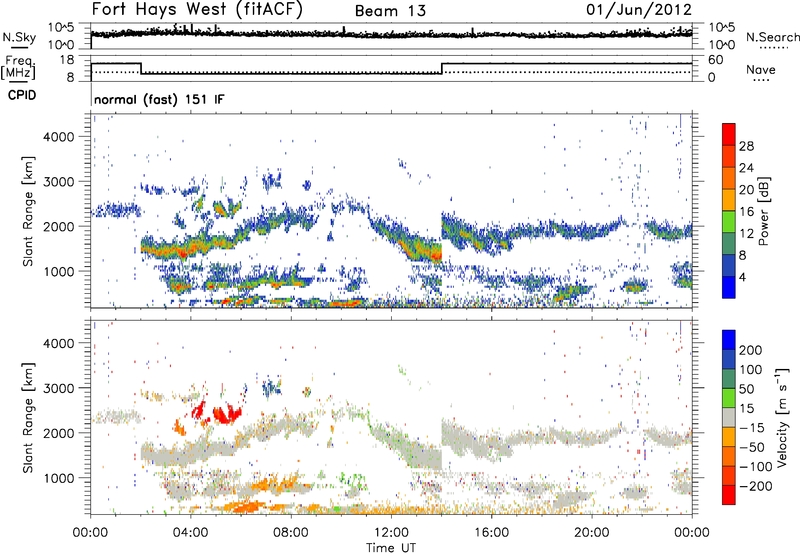This screenshot has height=554, width=800.
Task: Select the 60 tick on the Nave axis
Action: coord(716,60)
